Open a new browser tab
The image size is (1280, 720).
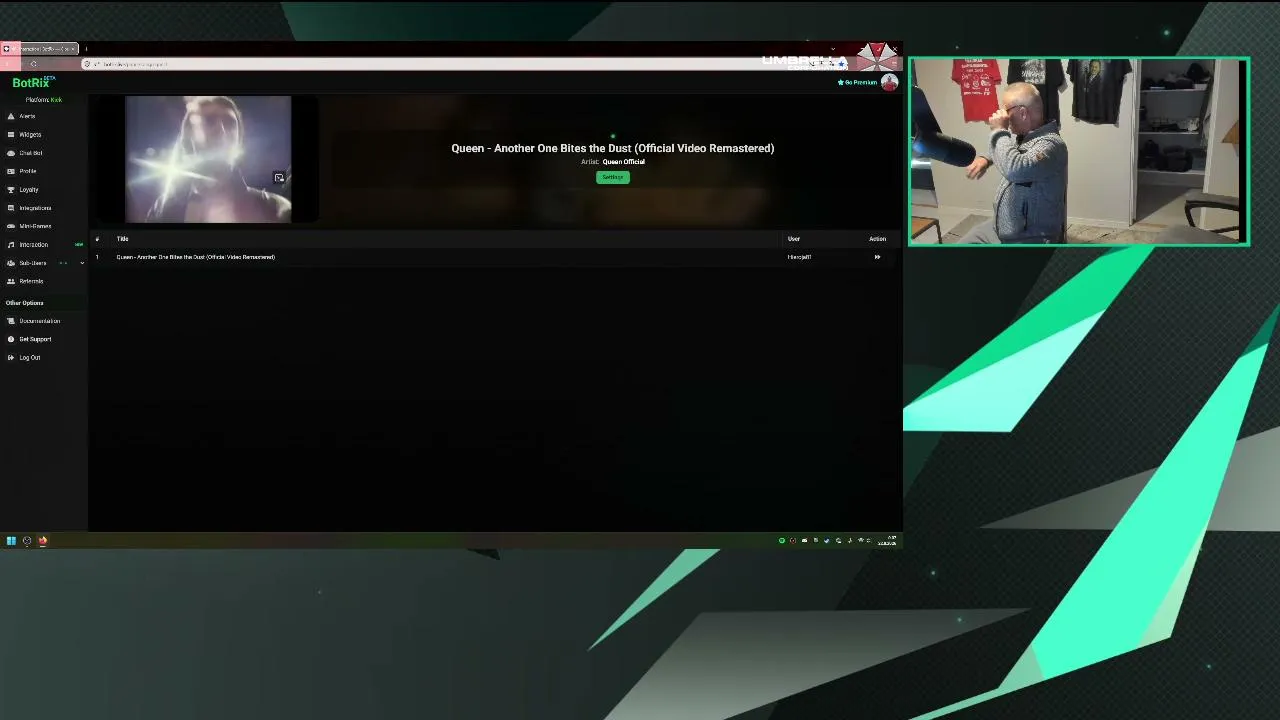(x=86, y=48)
